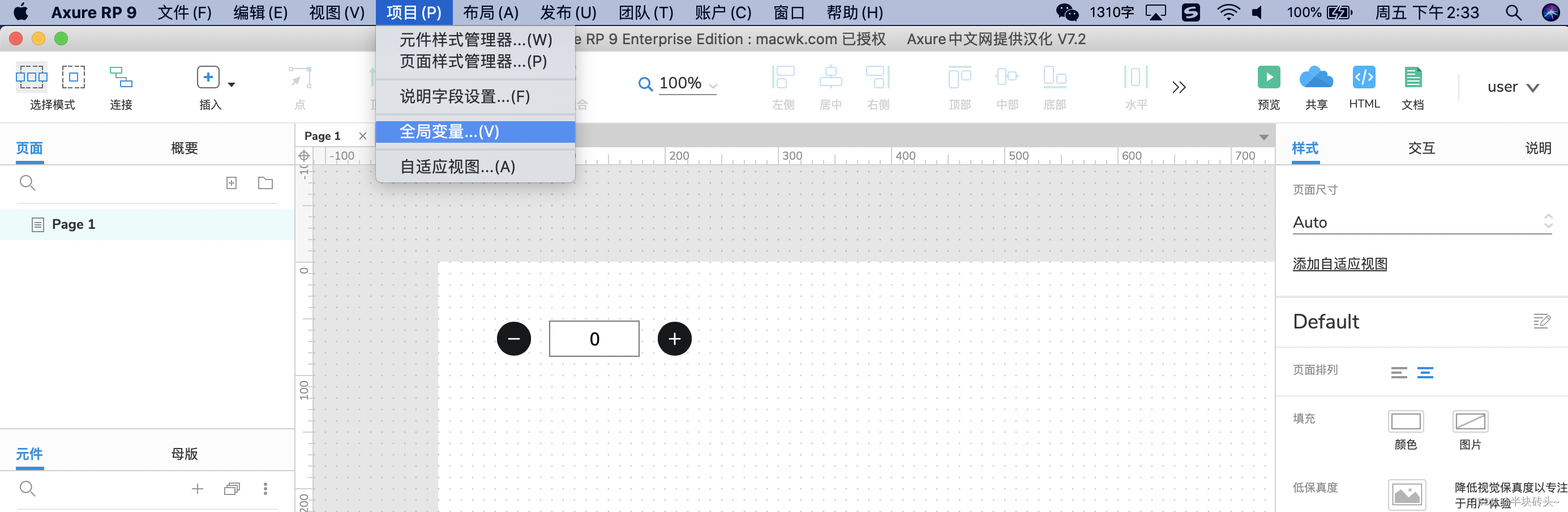Switch to the 交互 interactions tab
The image size is (1568, 512).
point(1421,148)
